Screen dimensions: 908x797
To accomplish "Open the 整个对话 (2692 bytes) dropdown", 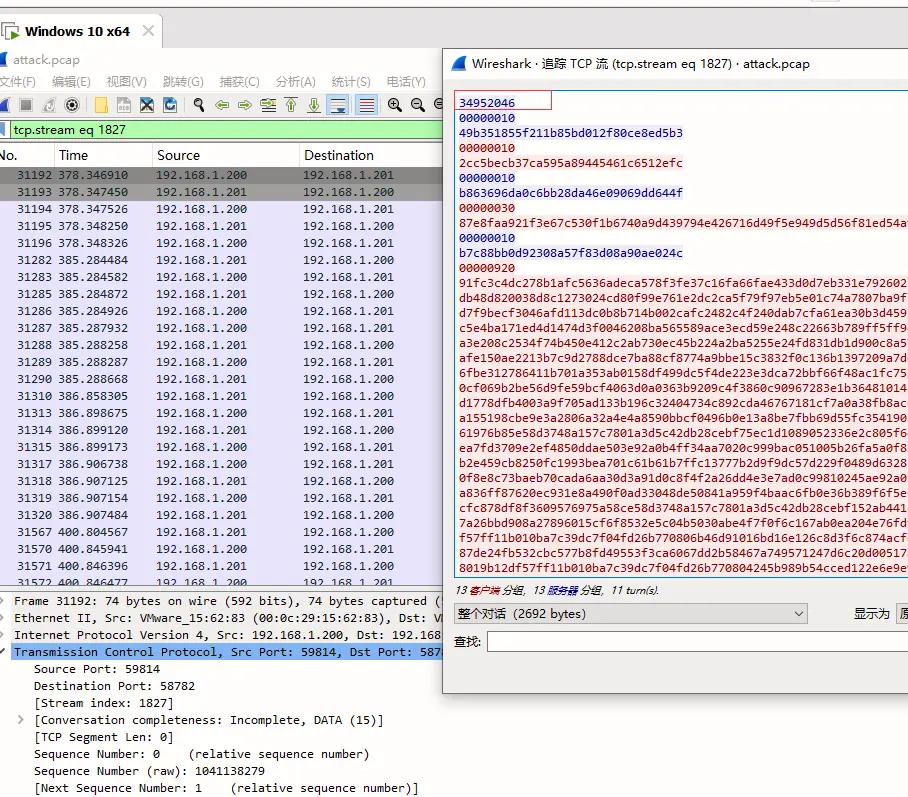I will pos(630,613).
